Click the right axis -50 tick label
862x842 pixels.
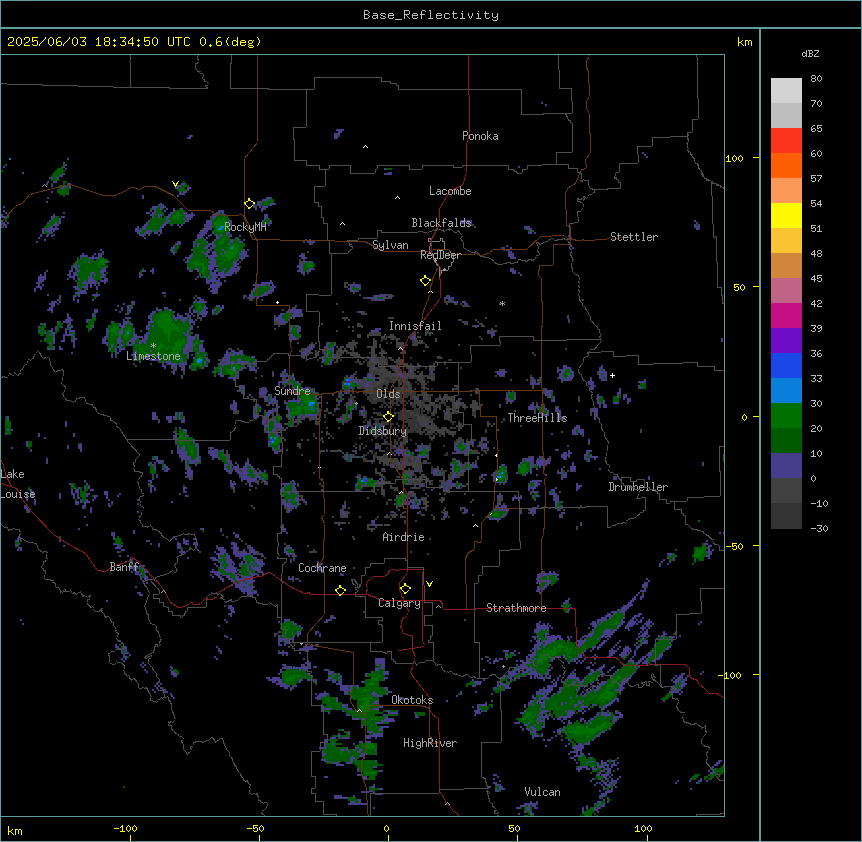coord(734,546)
